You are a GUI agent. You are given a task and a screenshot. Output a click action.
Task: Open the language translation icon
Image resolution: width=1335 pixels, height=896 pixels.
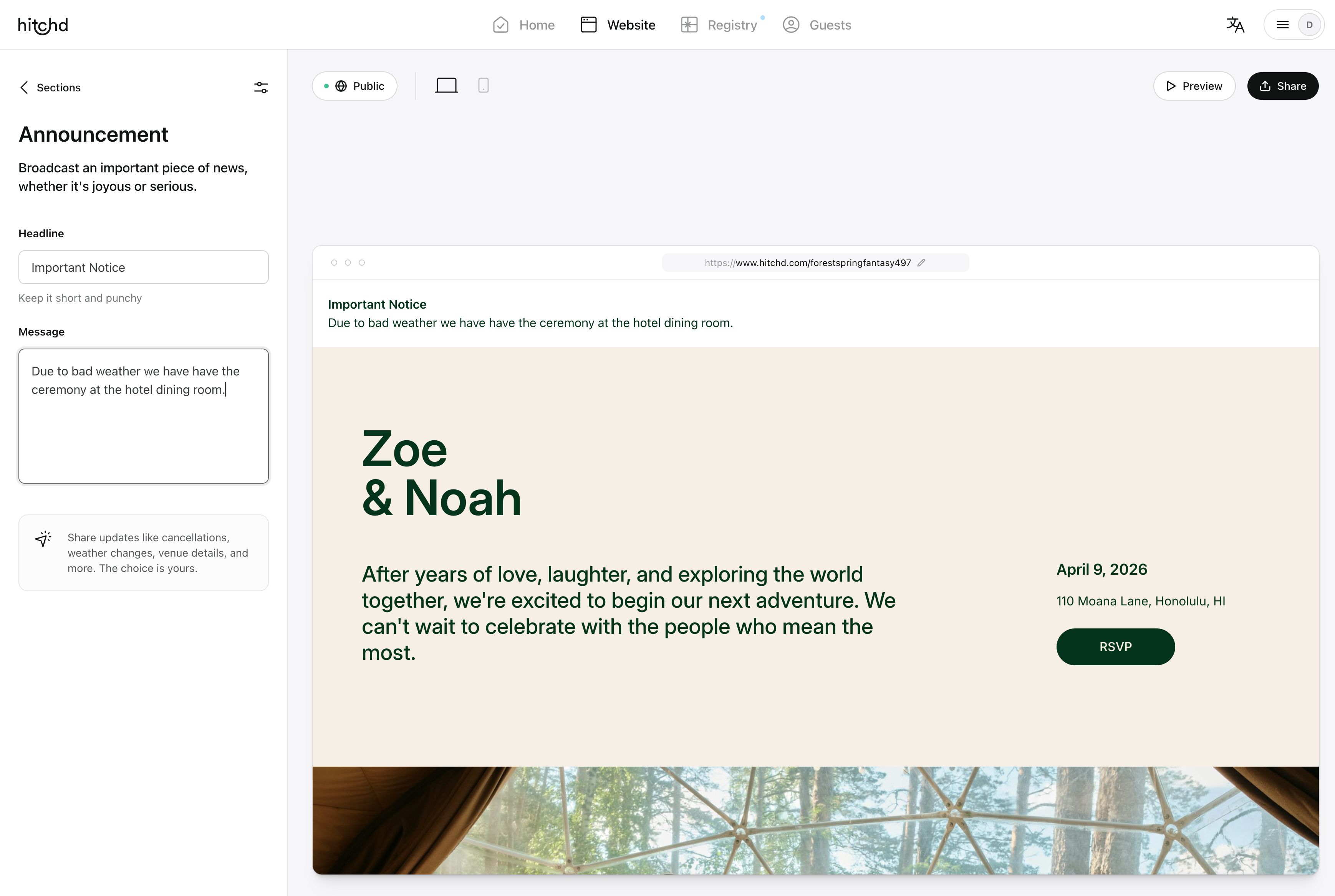1235,25
